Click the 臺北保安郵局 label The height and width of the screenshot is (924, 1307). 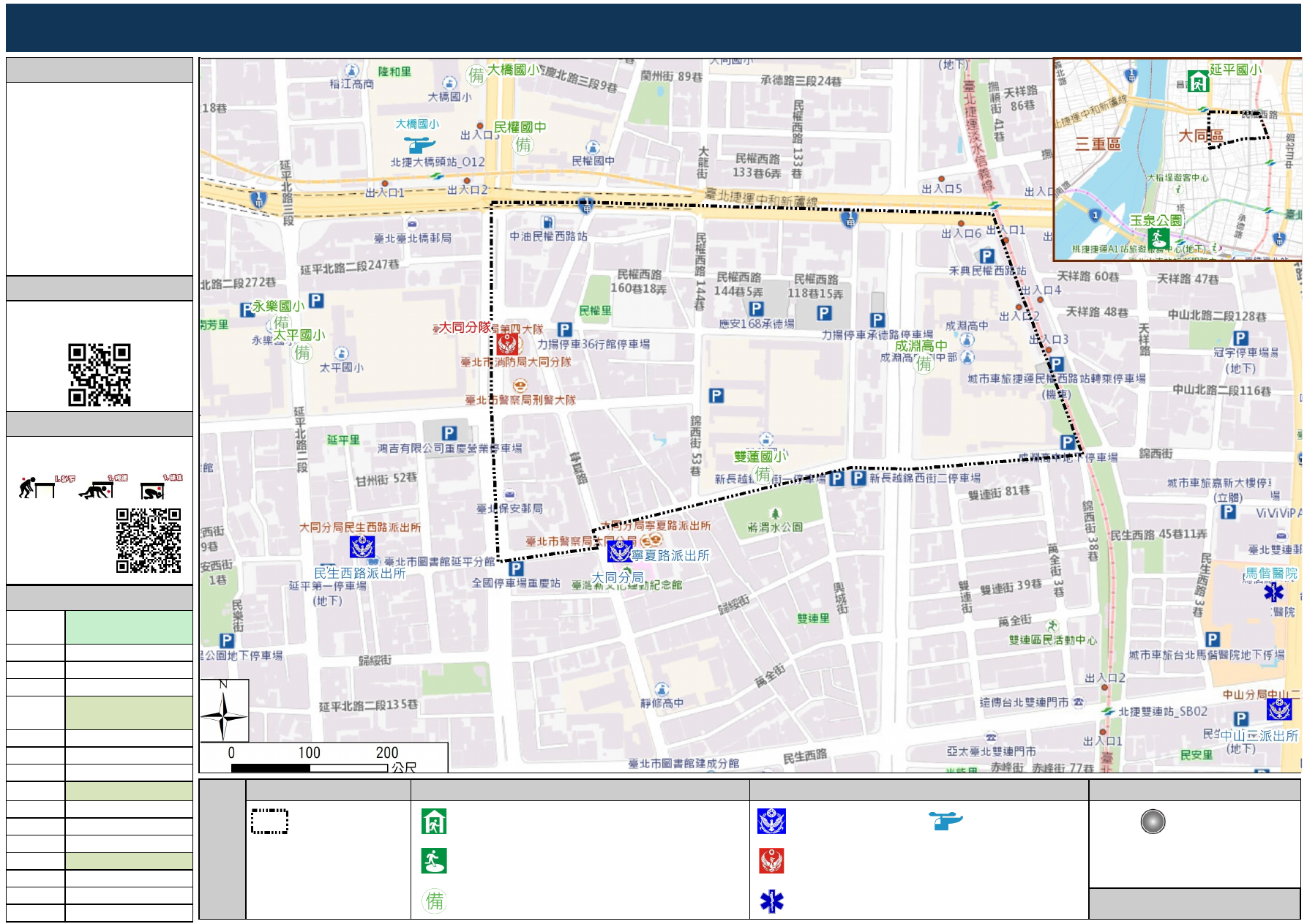[509, 508]
